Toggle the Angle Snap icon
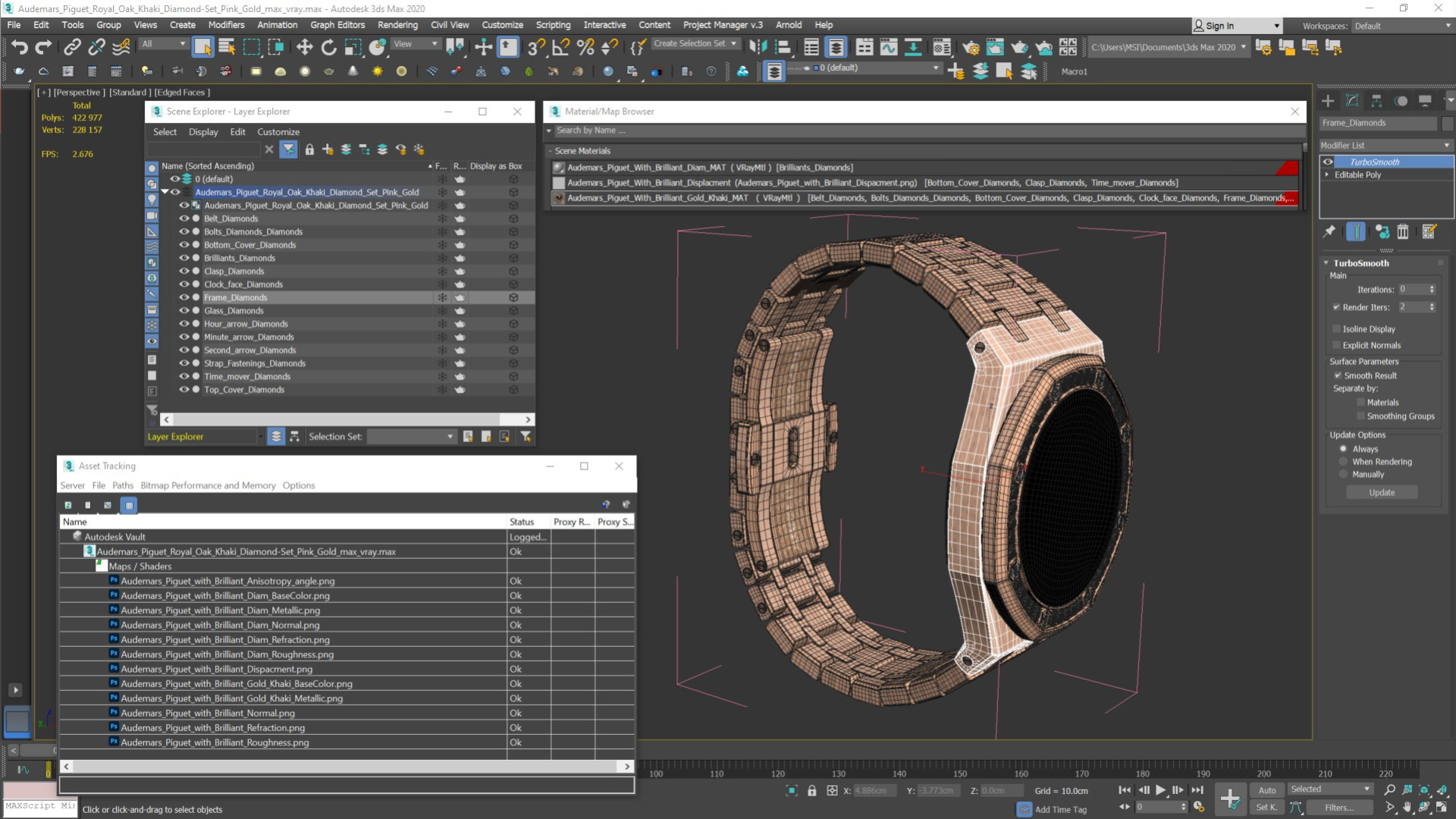The image size is (1456, 819). pos(560,47)
